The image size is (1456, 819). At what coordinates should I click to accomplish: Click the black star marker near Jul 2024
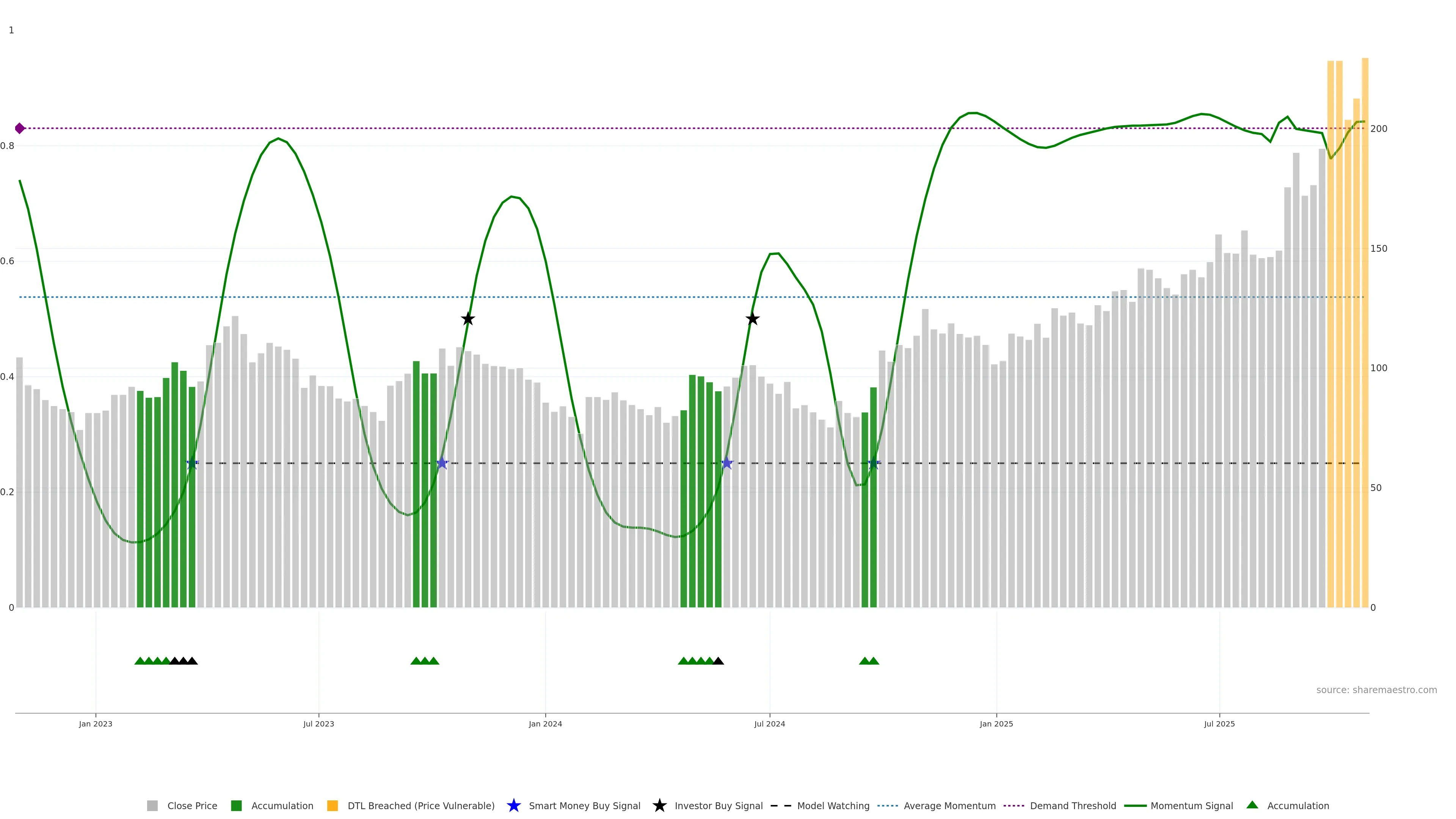tap(752, 319)
